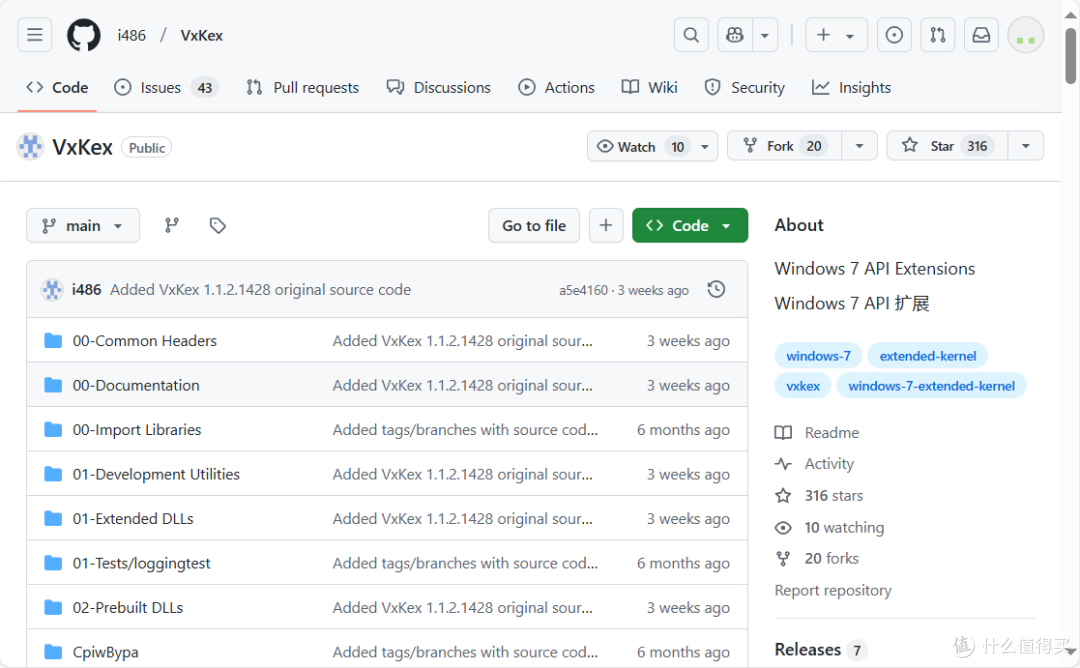Click the Go to file button
The width and height of the screenshot is (1080, 668).
click(x=534, y=226)
